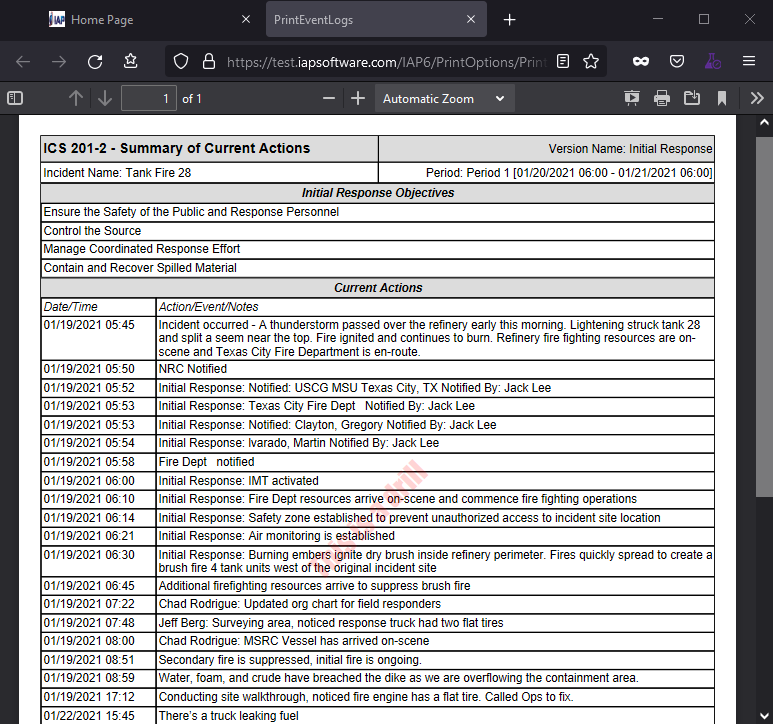
Task: Go forward to next page
Action: (x=59, y=62)
